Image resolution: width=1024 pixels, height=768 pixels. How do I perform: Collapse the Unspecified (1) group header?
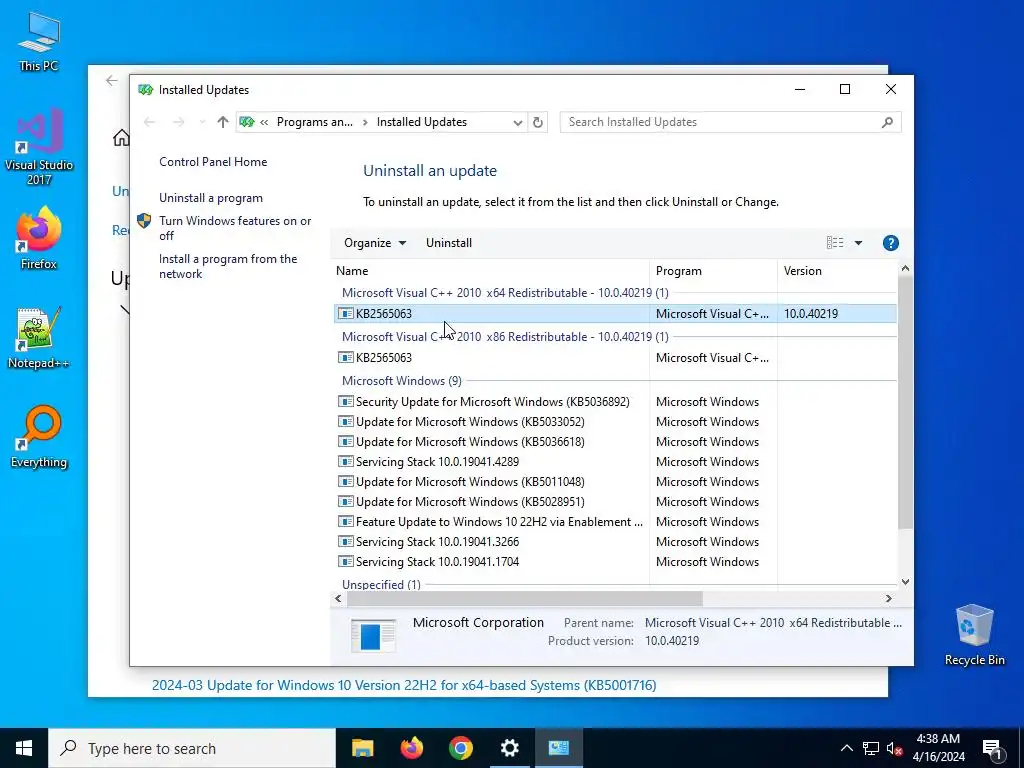[x=381, y=584]
